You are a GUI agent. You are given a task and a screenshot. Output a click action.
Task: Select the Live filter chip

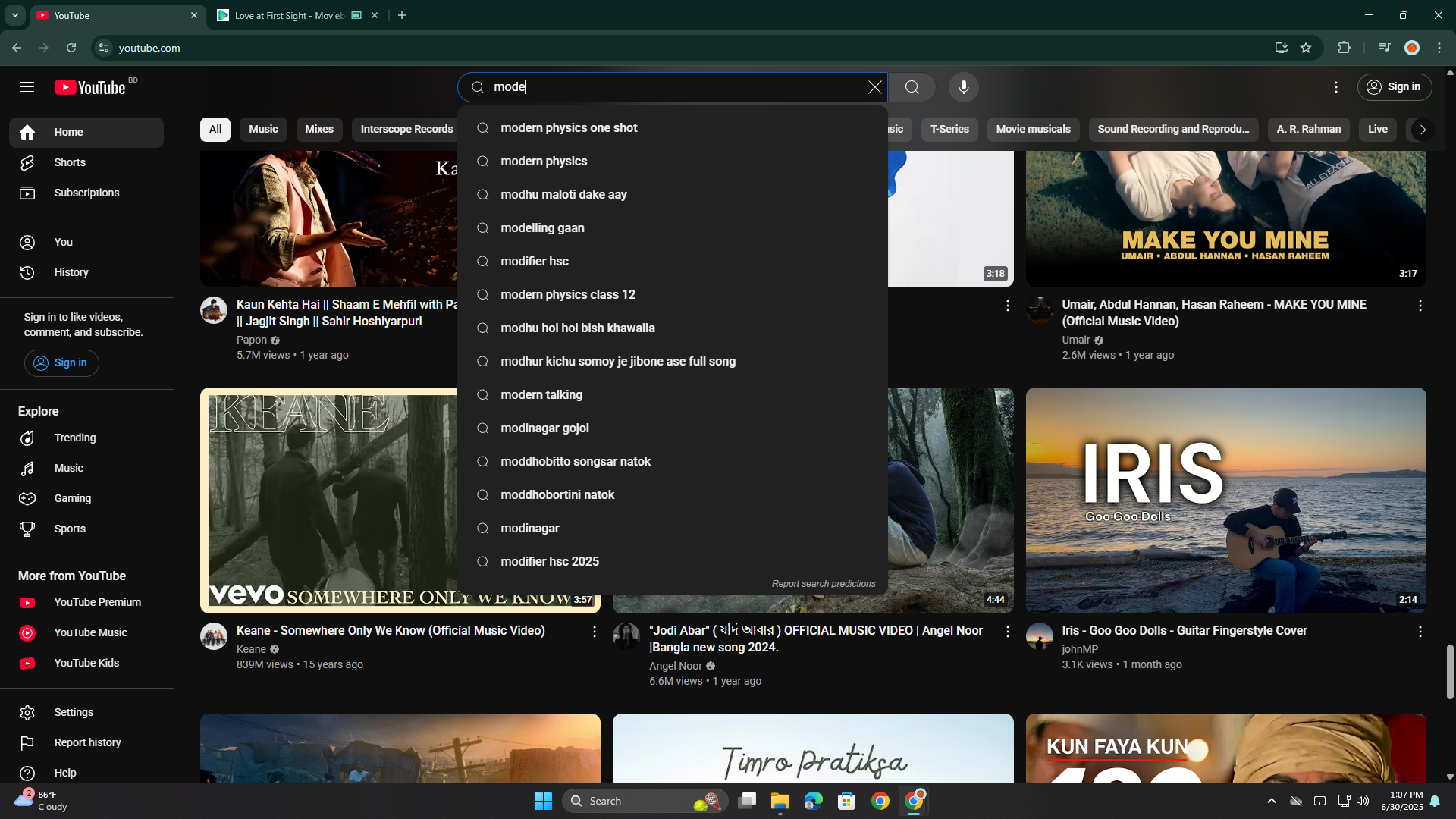coord(1377,129)
